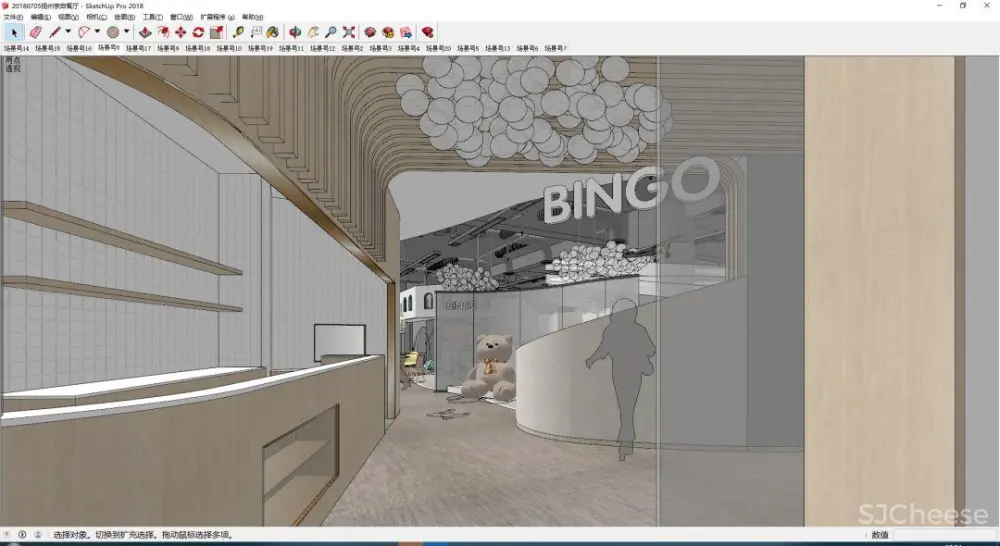The image size is (1000, 546).
Task: Select the Eraser tool
Action: 34,32
